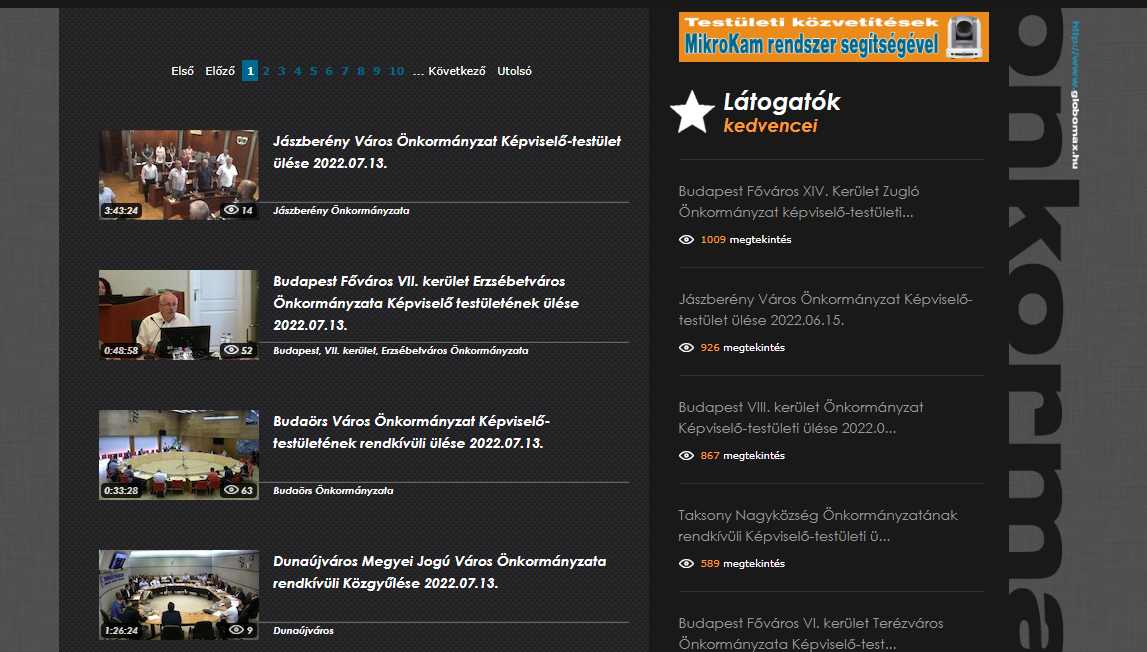Click the eye icon next to 926 megtekintés
This screenshot has width=1147, height=652.
(686, 348)
